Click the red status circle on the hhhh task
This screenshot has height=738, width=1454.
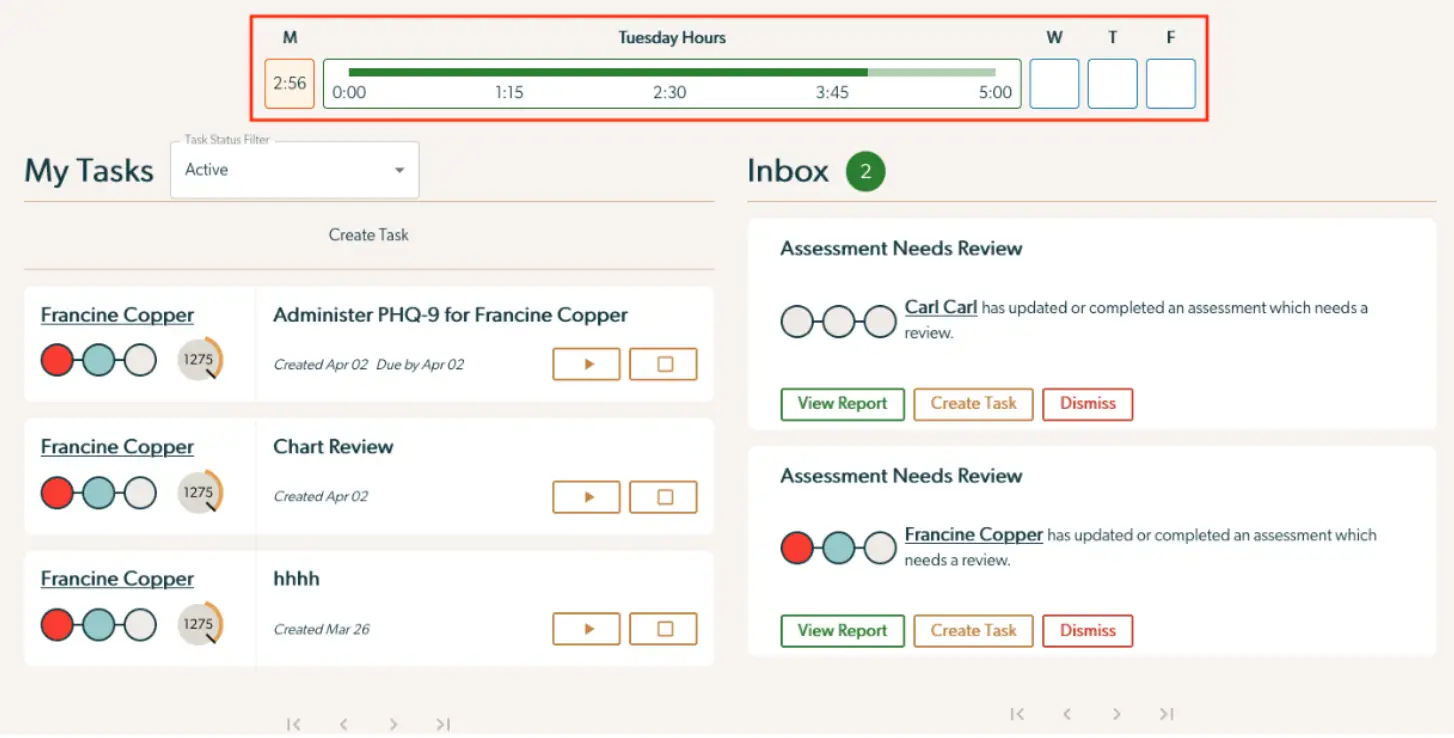[x=57, y=624]
